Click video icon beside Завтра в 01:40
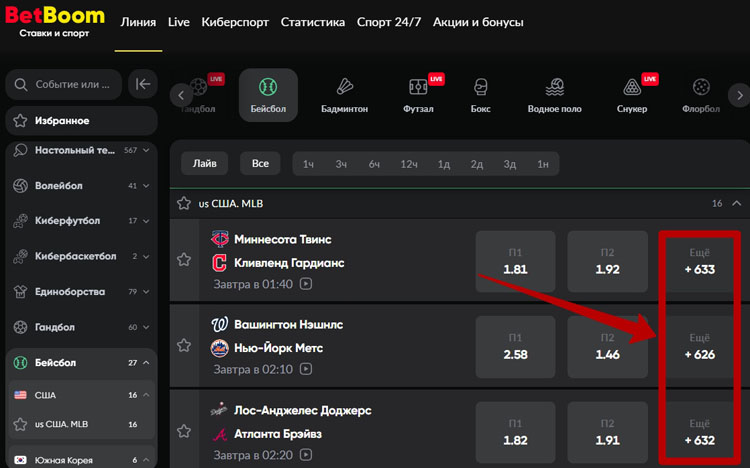This screenshot has width=750, height=468. click(x=306, y=284)
